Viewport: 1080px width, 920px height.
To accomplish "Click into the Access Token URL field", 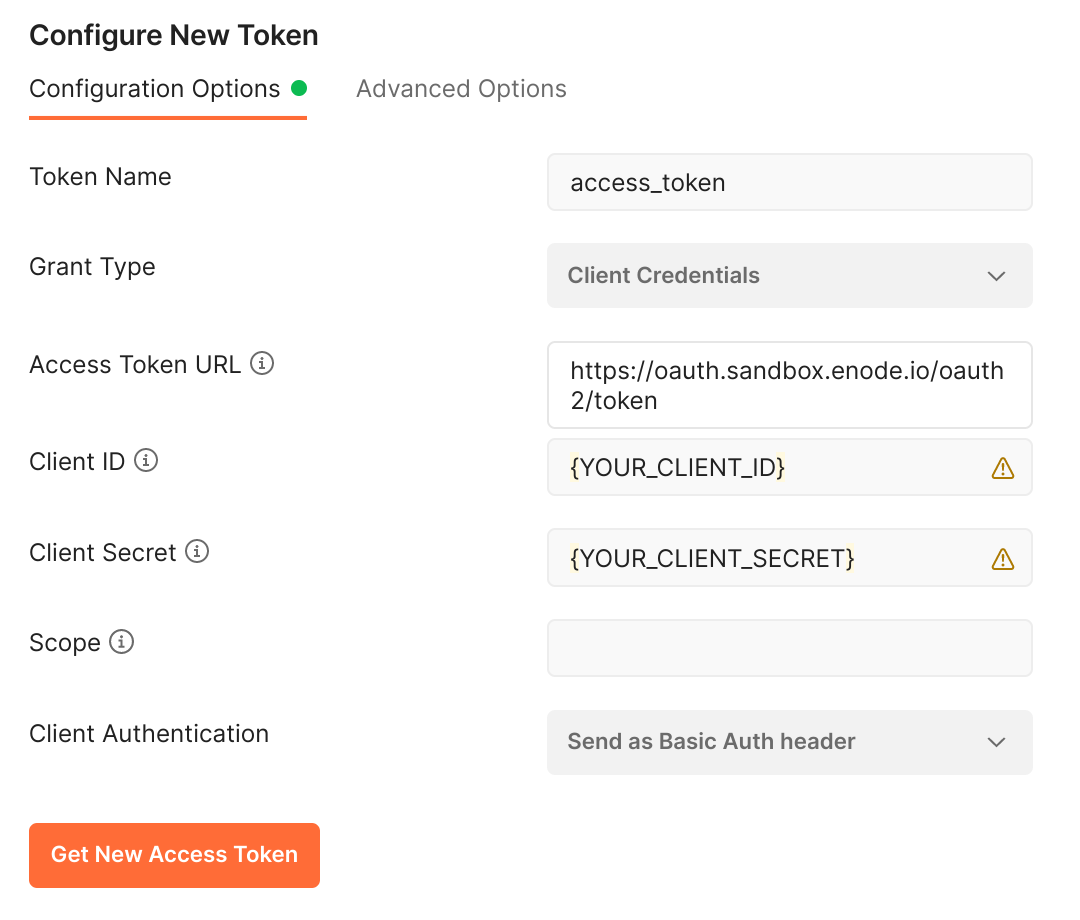I will 788,385.
